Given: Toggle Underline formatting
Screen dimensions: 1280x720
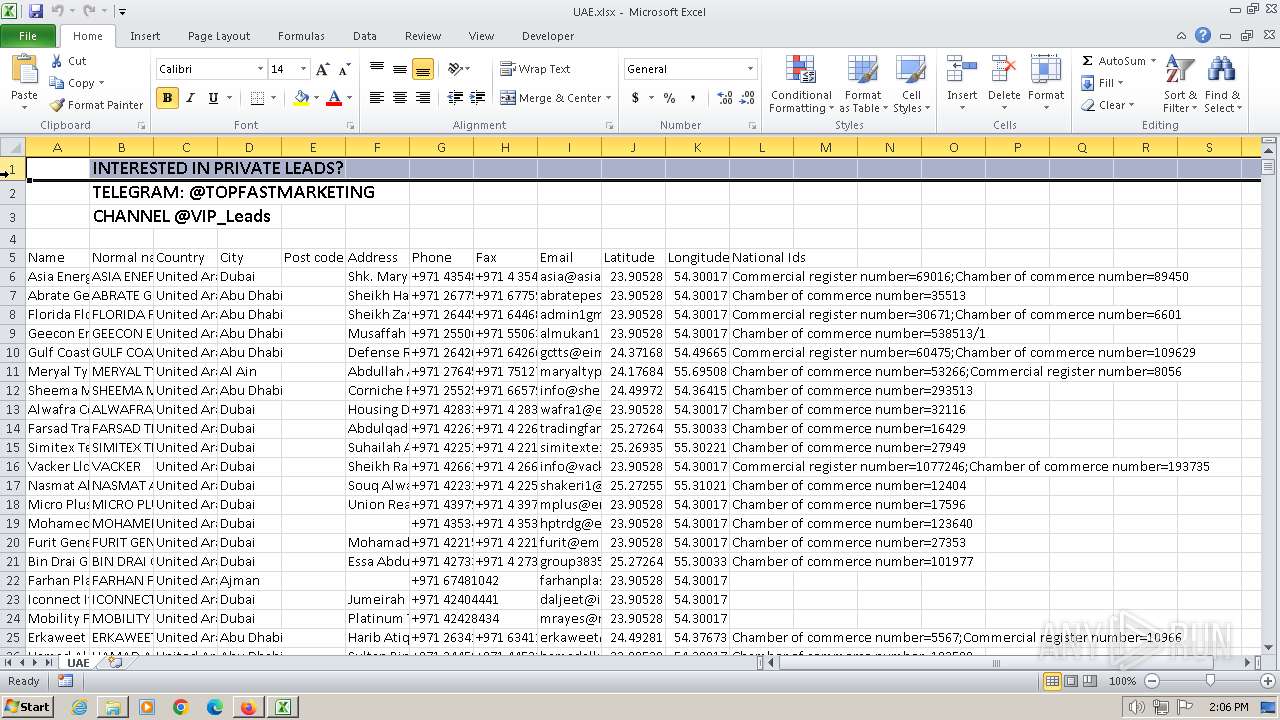Looking at the screenshot, I should pyautogui.click(x=213, y=98).
